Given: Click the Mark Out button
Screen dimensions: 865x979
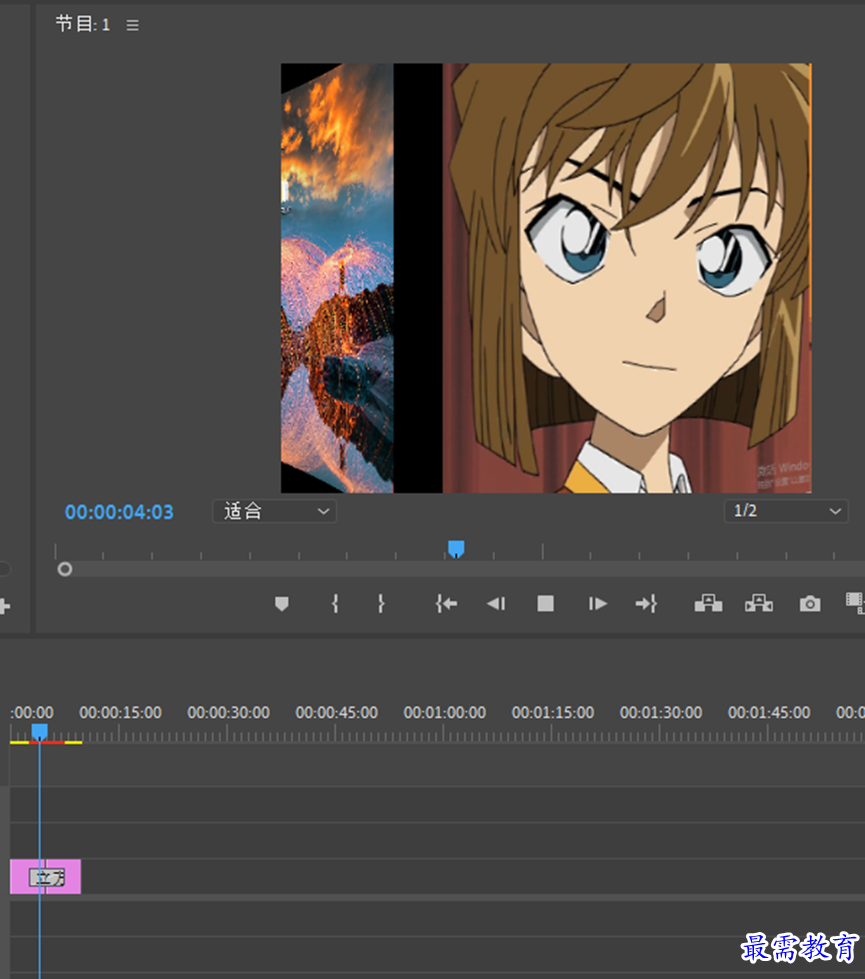Looking at the screenshot, I should pyautogui.click(x=381, y=604).
